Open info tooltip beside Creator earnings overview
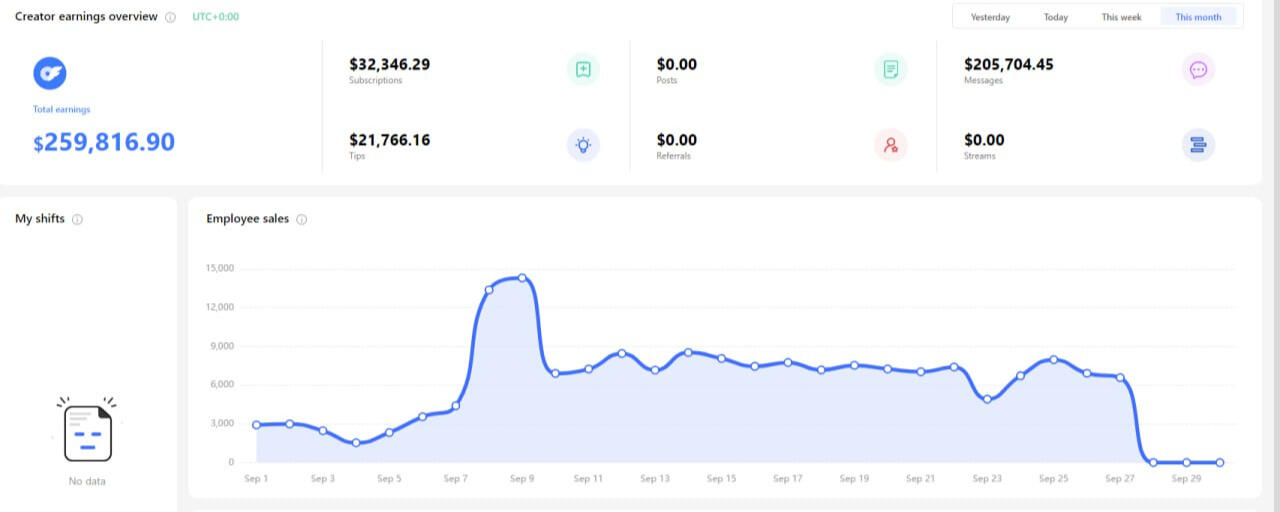The height and width of the screenshot is (512, 1280). 170,17
